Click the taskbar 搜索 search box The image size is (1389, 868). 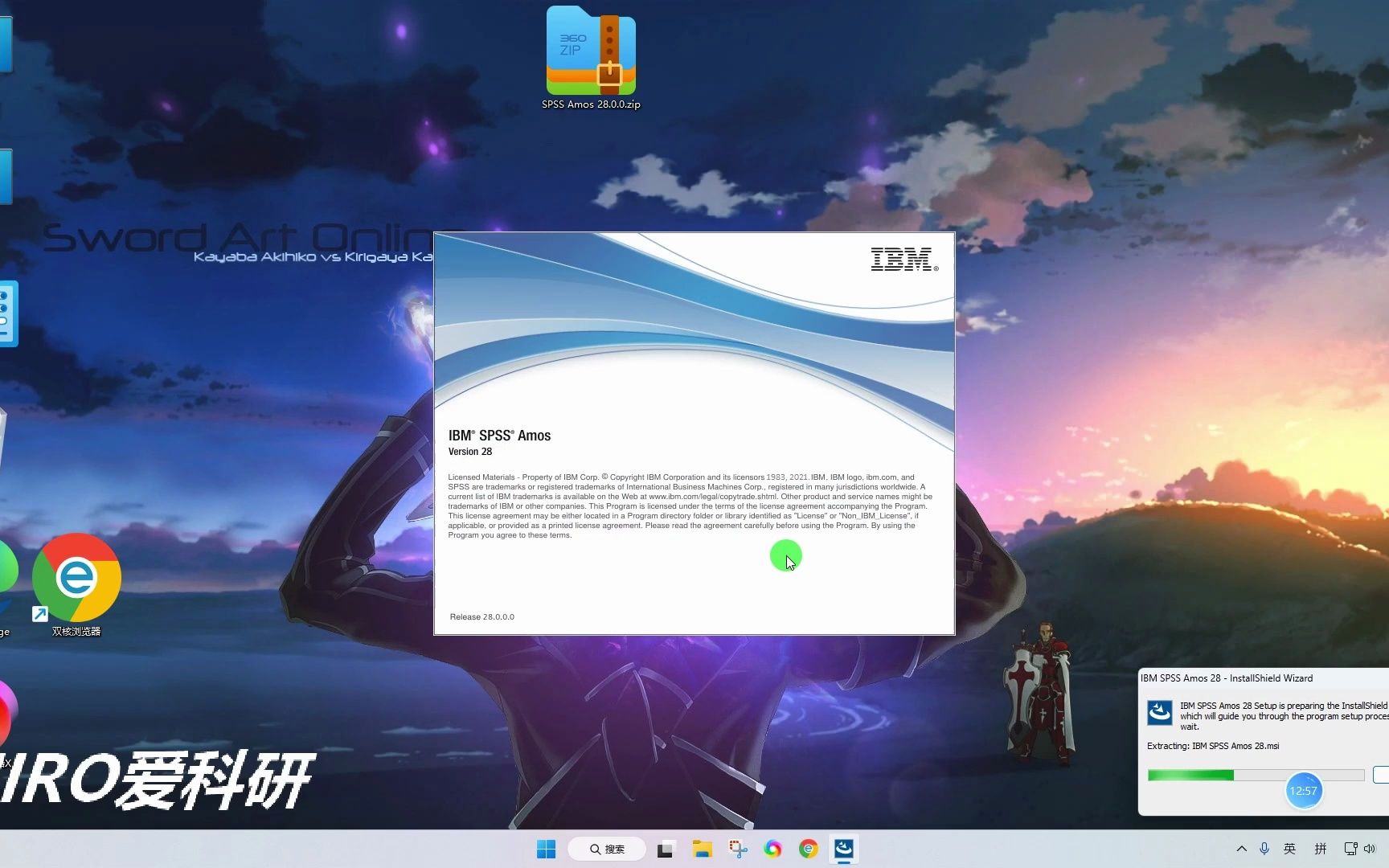pos(607,849)
